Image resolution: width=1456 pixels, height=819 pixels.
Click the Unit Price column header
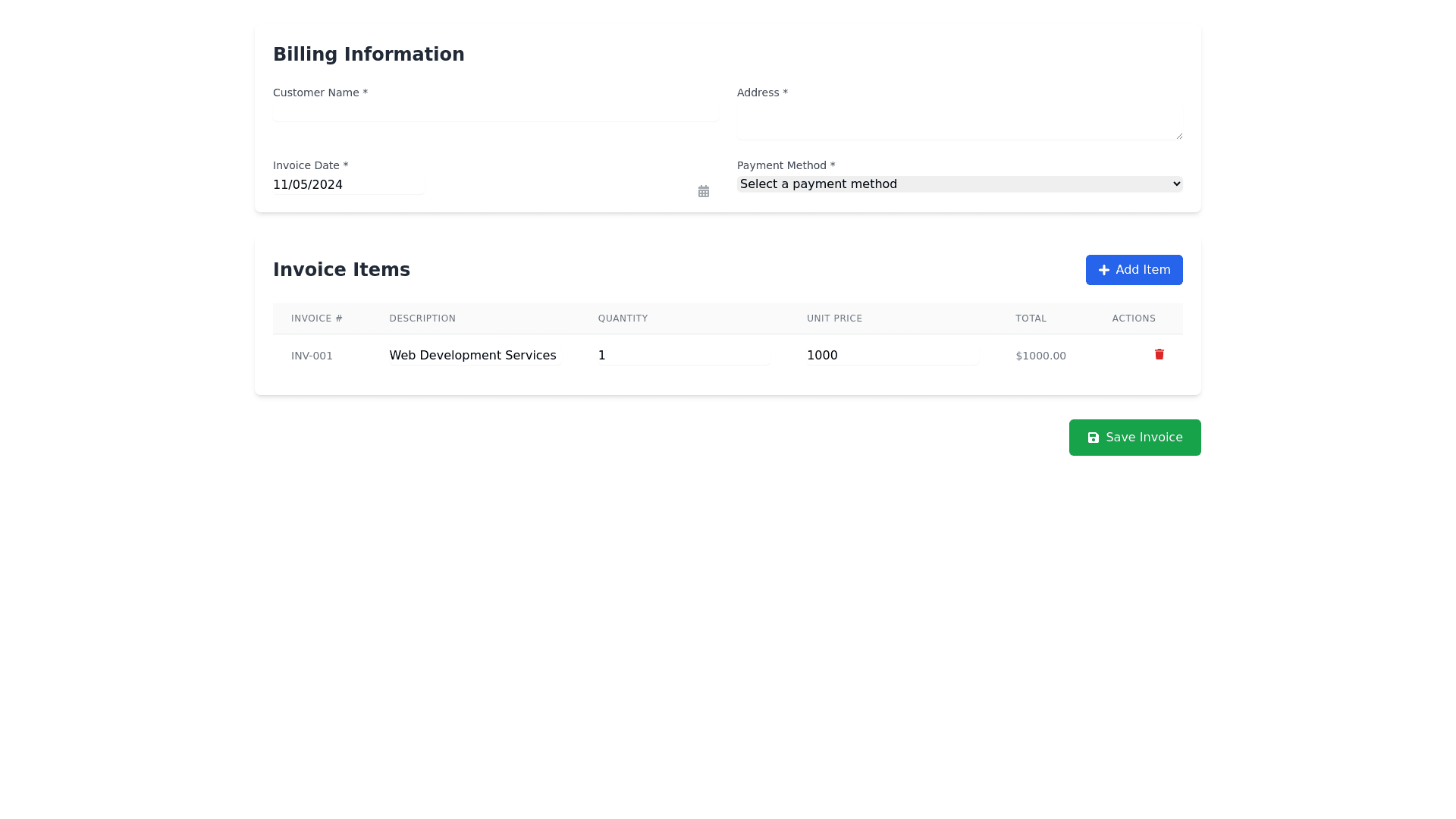pos(834,318)
